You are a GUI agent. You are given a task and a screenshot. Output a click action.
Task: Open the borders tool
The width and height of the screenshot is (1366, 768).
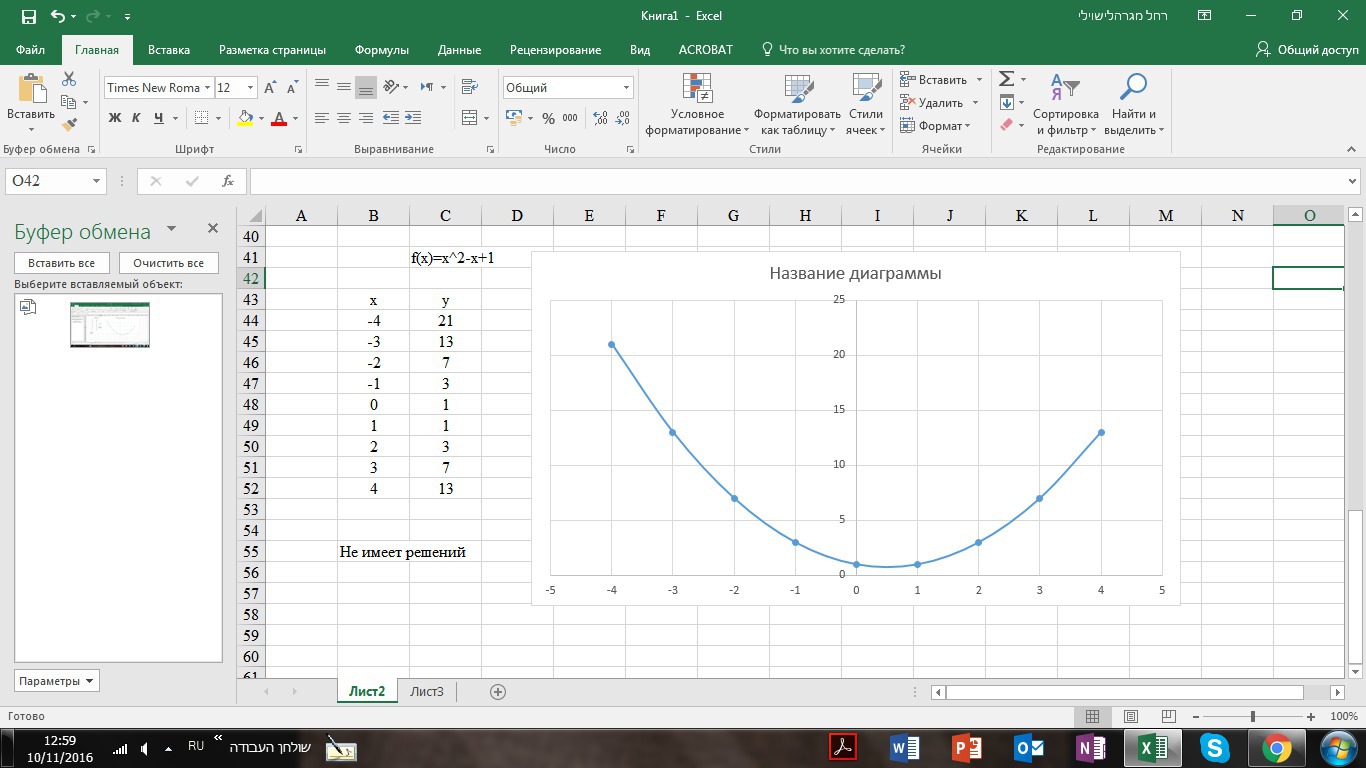click(x=201, y=118)
